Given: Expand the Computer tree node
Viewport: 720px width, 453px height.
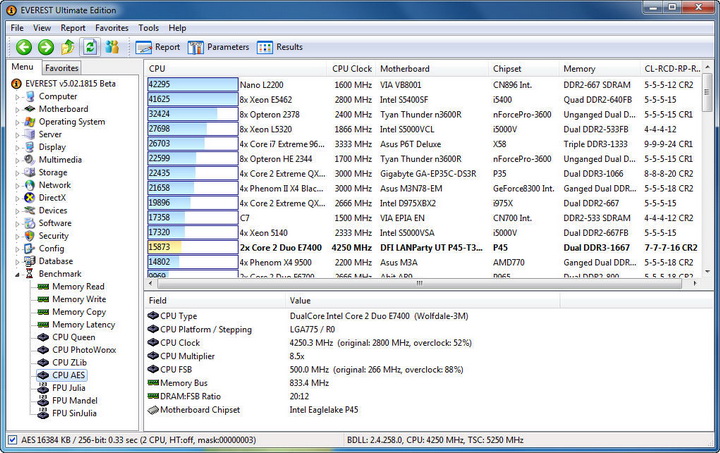Looking at the screenshot, I should pos(17,97).
